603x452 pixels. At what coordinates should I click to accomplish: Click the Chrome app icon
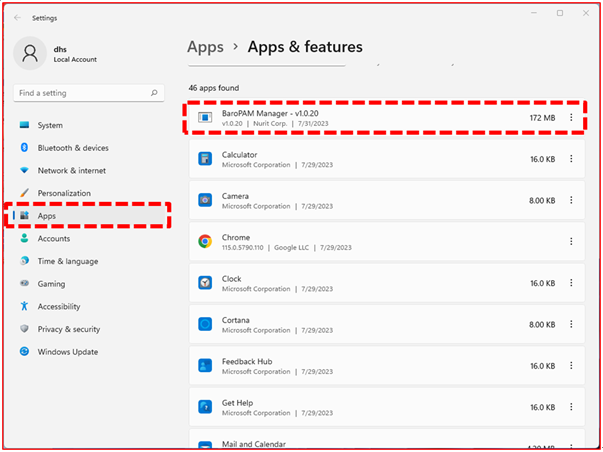point(205,241)
